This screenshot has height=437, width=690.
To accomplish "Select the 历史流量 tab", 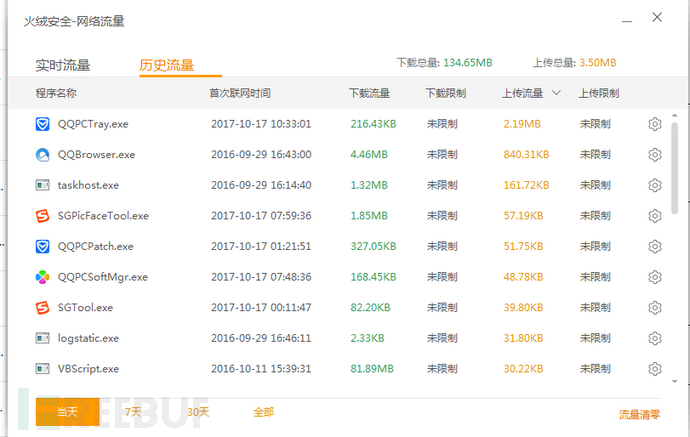I will (x=167, y=65).
